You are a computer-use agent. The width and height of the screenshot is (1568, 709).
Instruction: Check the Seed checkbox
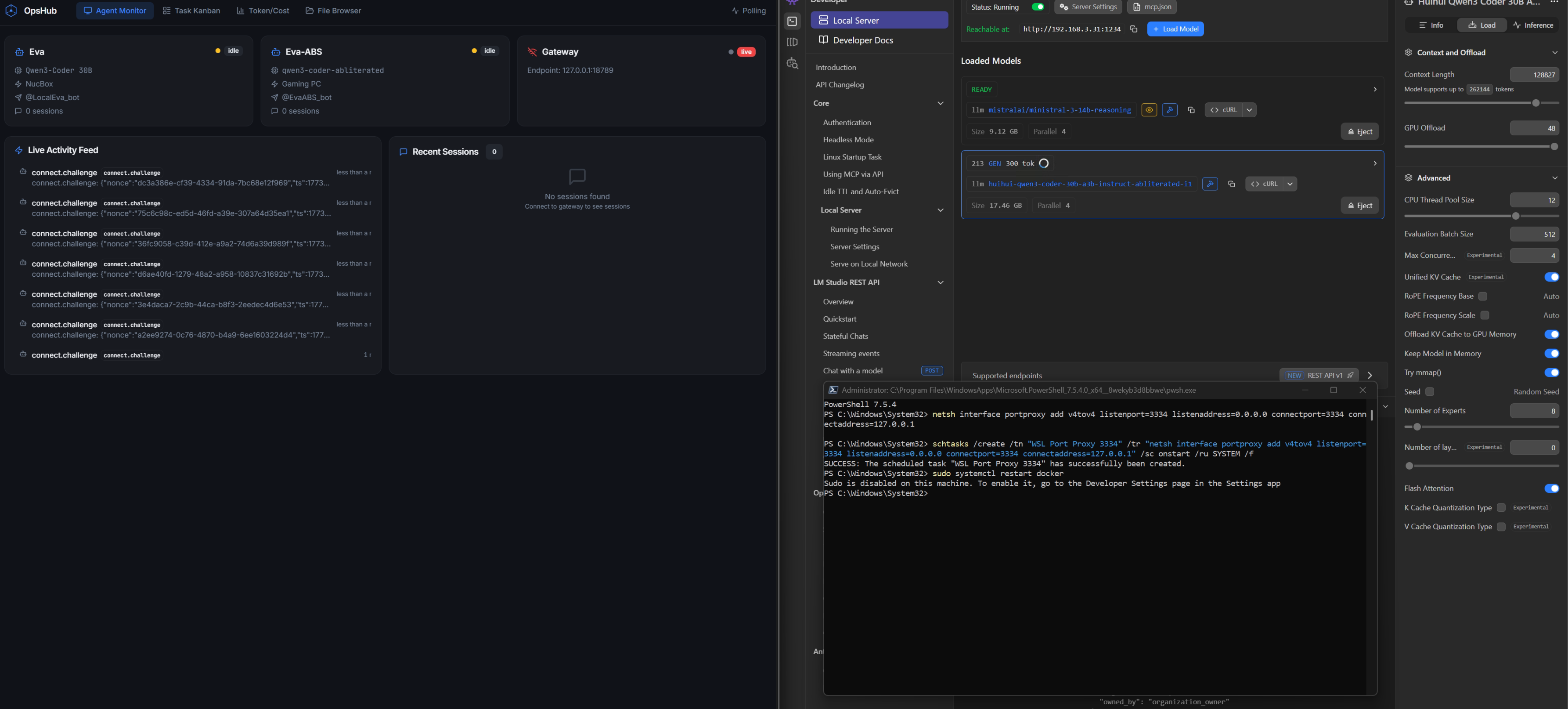click(x=1430, y=392)
